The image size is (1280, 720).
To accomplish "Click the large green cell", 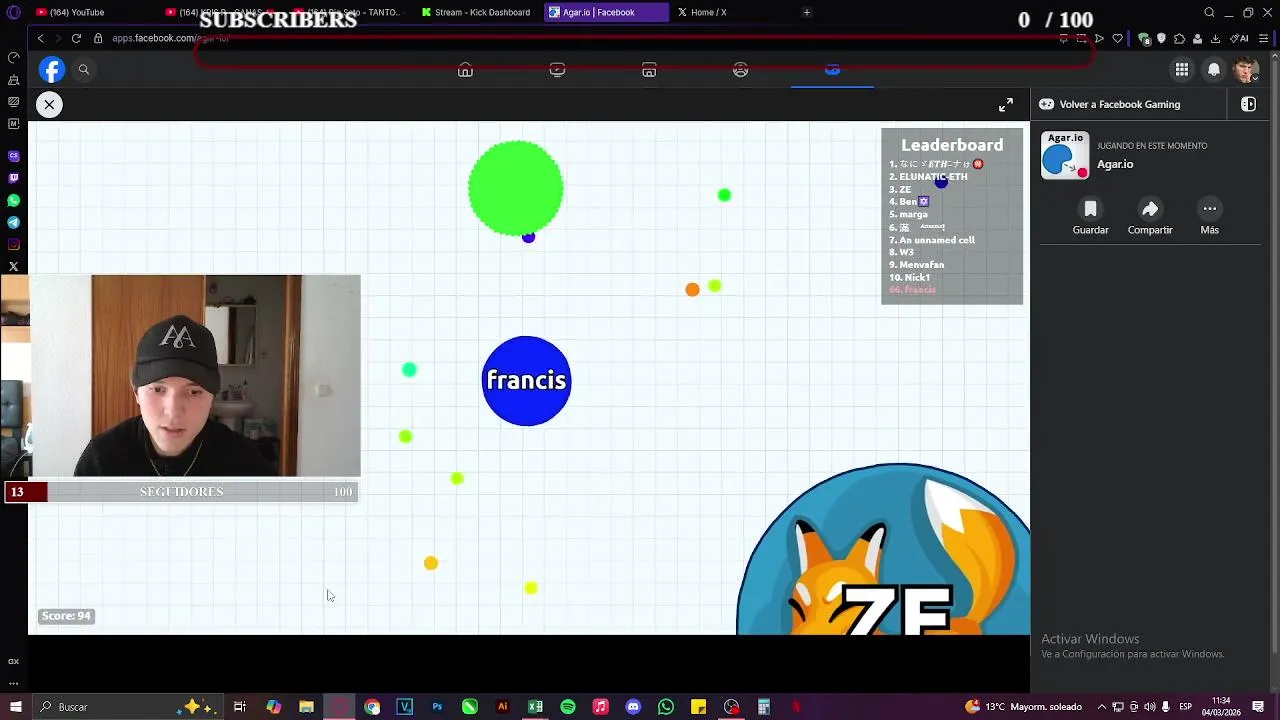I will pyautogui.click(x=516, y=189).
